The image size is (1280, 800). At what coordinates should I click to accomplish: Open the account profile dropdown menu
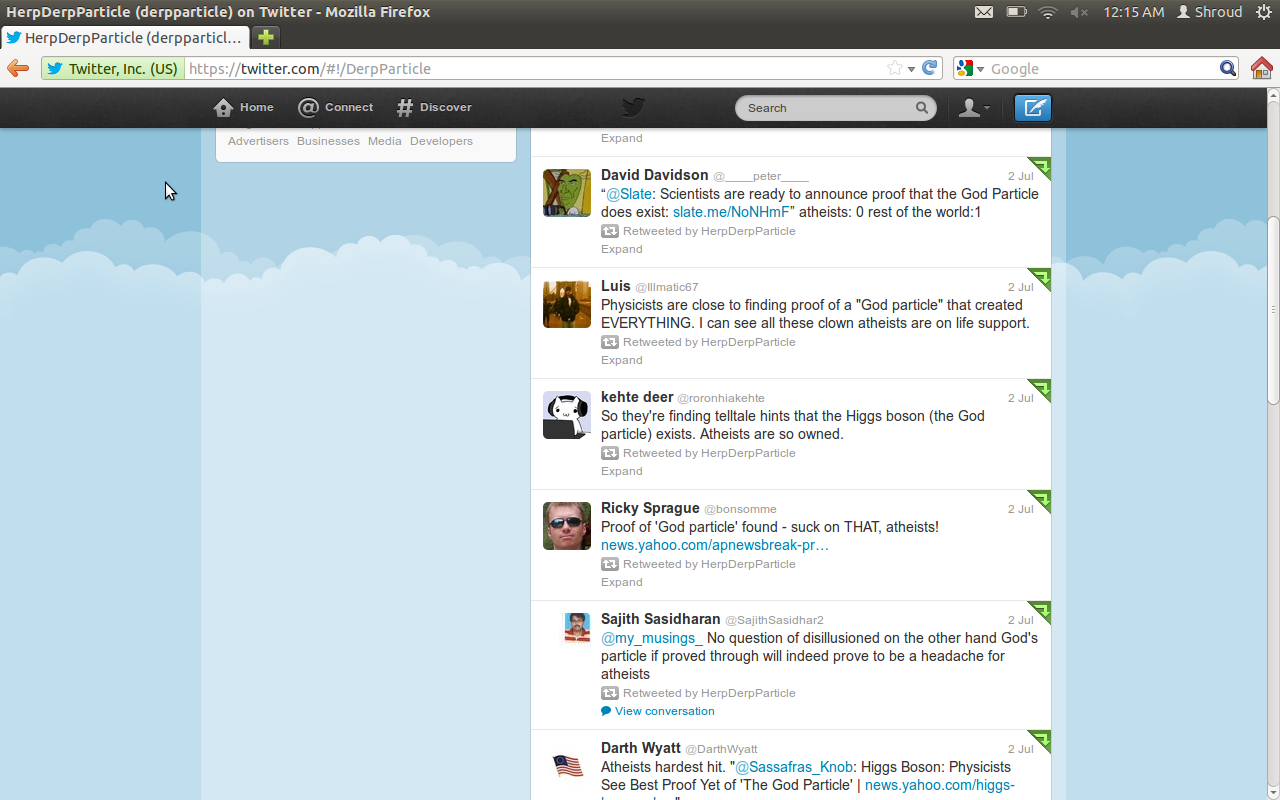coord(974,108)
